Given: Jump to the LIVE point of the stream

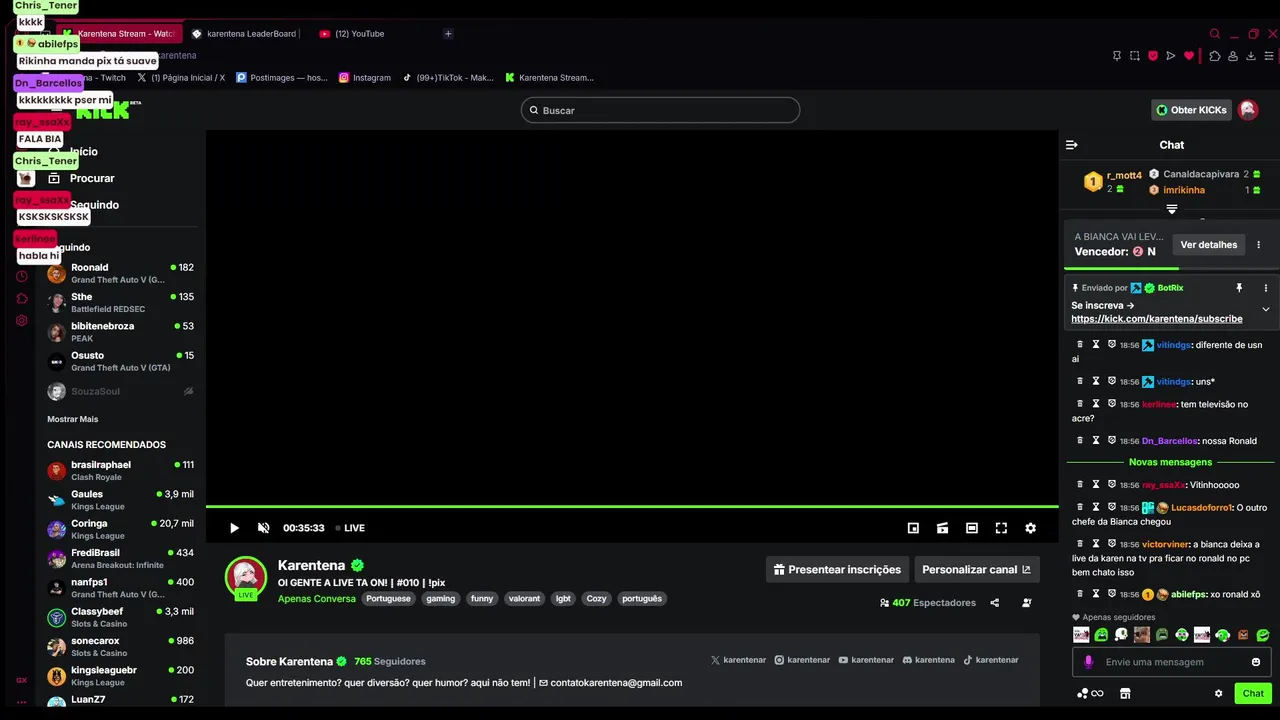Looking at the screenshot, I should 350,528.
